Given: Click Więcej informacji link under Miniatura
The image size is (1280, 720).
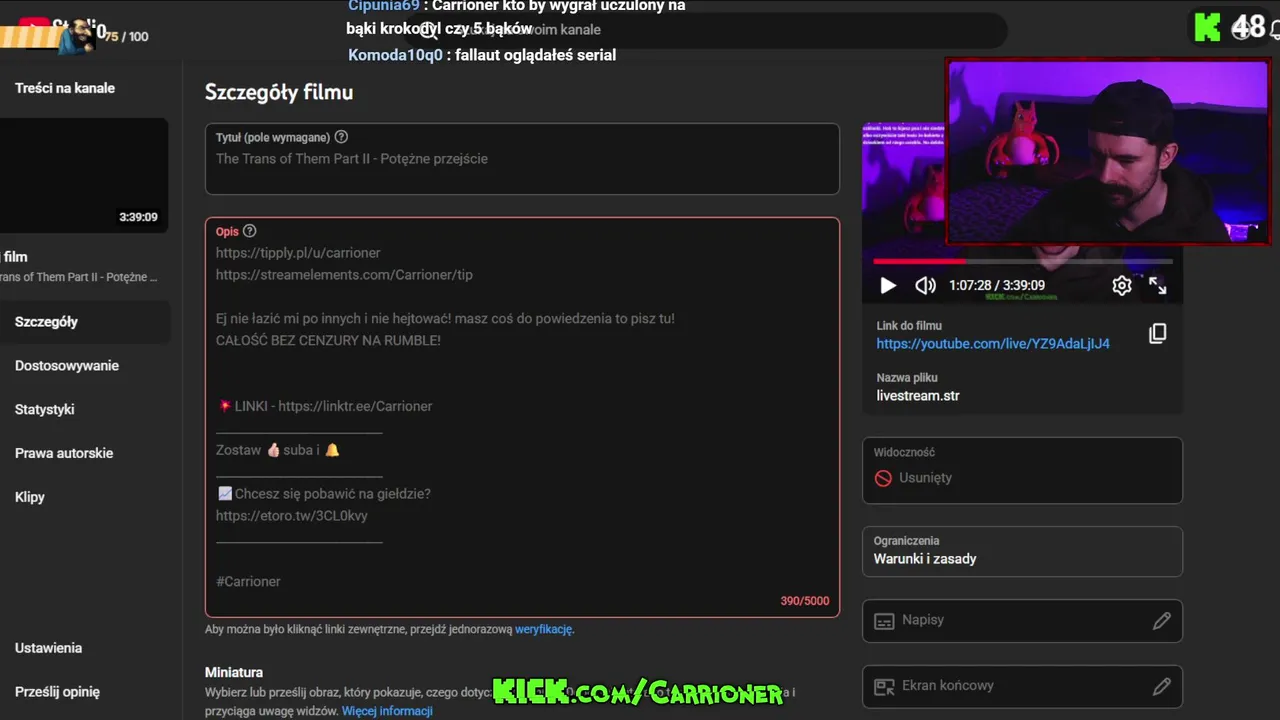Looking at the screenshot, I should (x=387, y=711).
